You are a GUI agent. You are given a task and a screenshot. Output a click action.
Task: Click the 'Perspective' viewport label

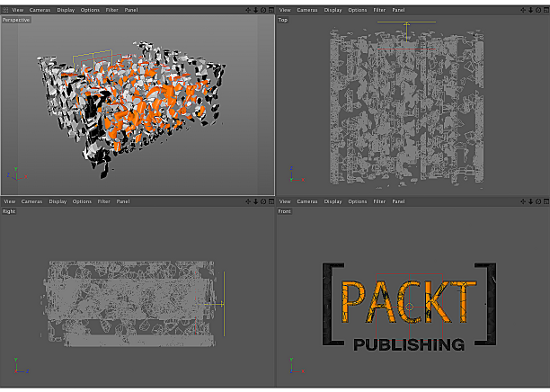click(16, 20)
